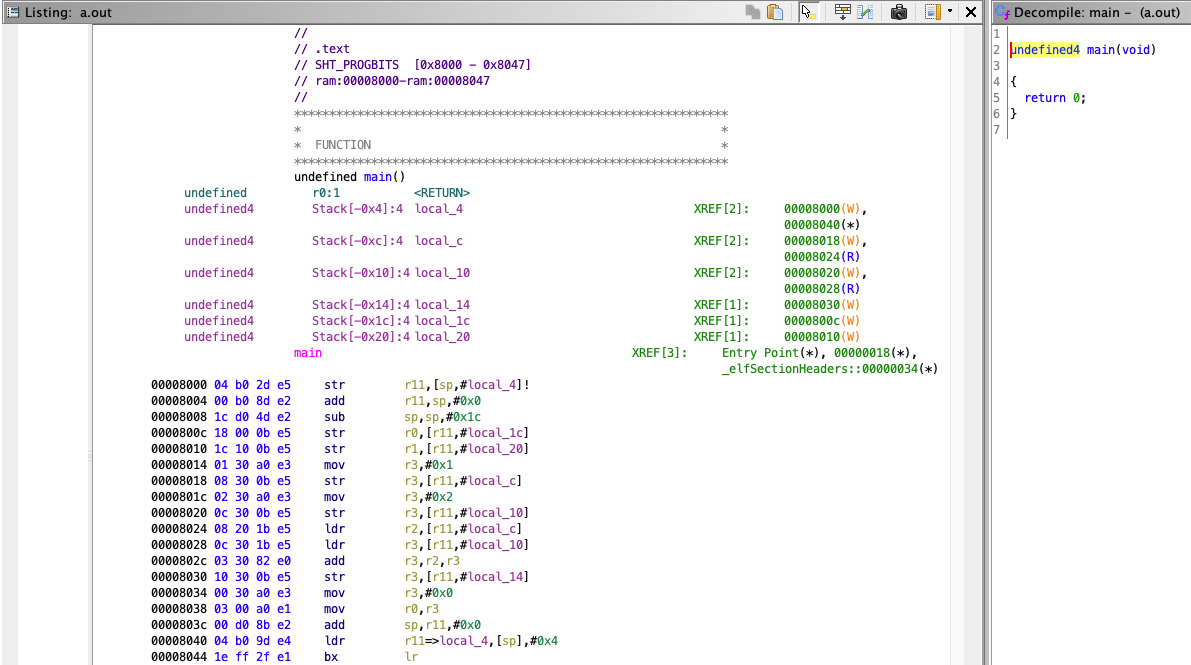
Task: Open Edit Listing Fields via the browser-format icon
Action: click(x=932, y=11)
